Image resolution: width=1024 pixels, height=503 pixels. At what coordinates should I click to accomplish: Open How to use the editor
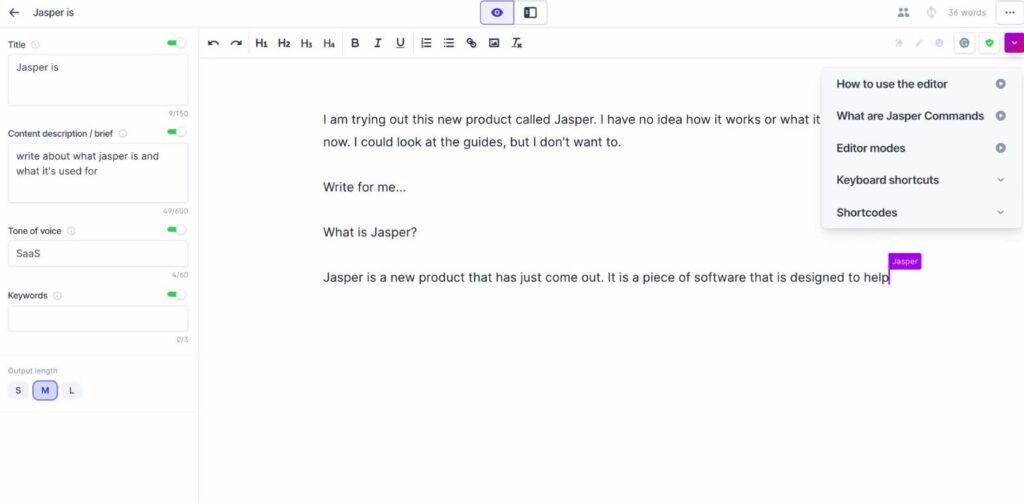click(x=891, y=84)
